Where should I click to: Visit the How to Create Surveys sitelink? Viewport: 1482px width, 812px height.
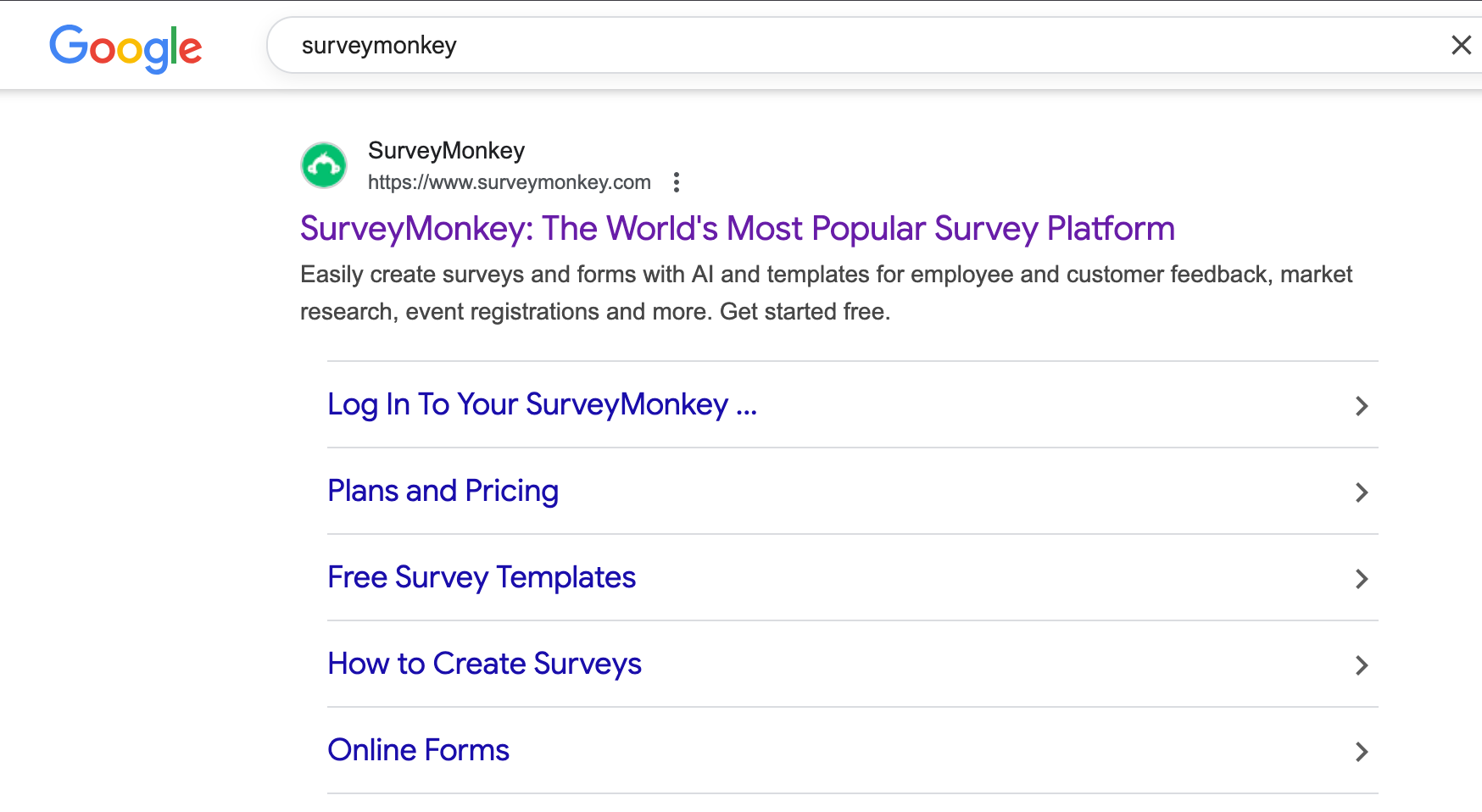coord(484,664)
